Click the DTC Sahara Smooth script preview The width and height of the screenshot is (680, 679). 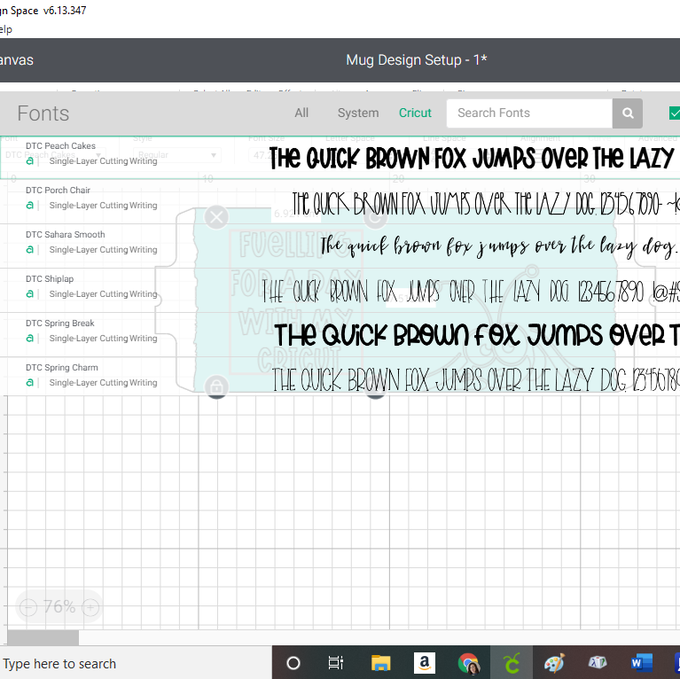tap(499, 248)
